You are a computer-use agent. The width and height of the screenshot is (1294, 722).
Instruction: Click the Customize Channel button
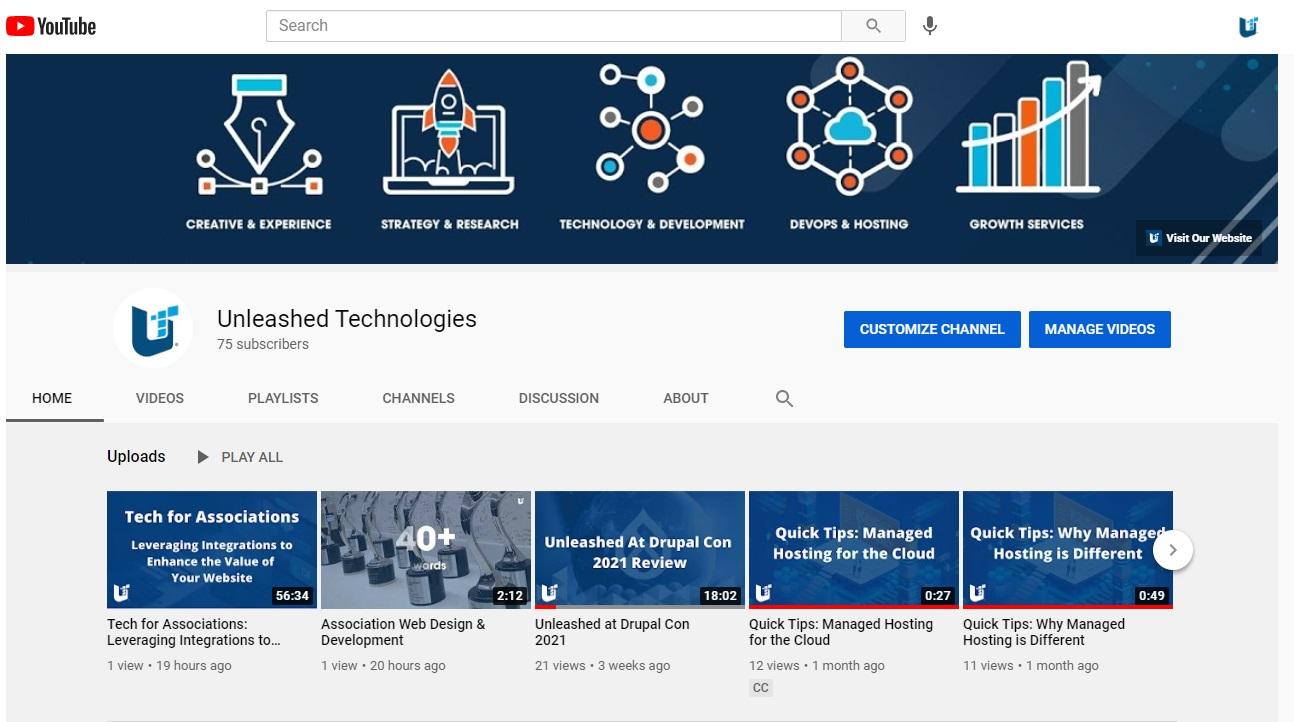[932, 329]
